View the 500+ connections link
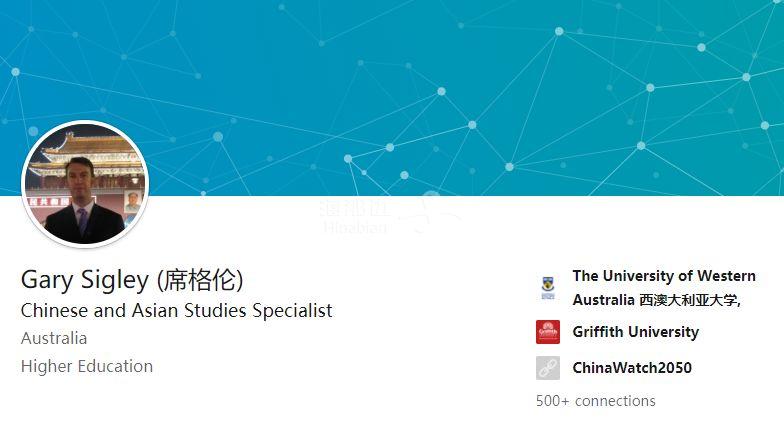784x428 pixels. coord(596,400)
